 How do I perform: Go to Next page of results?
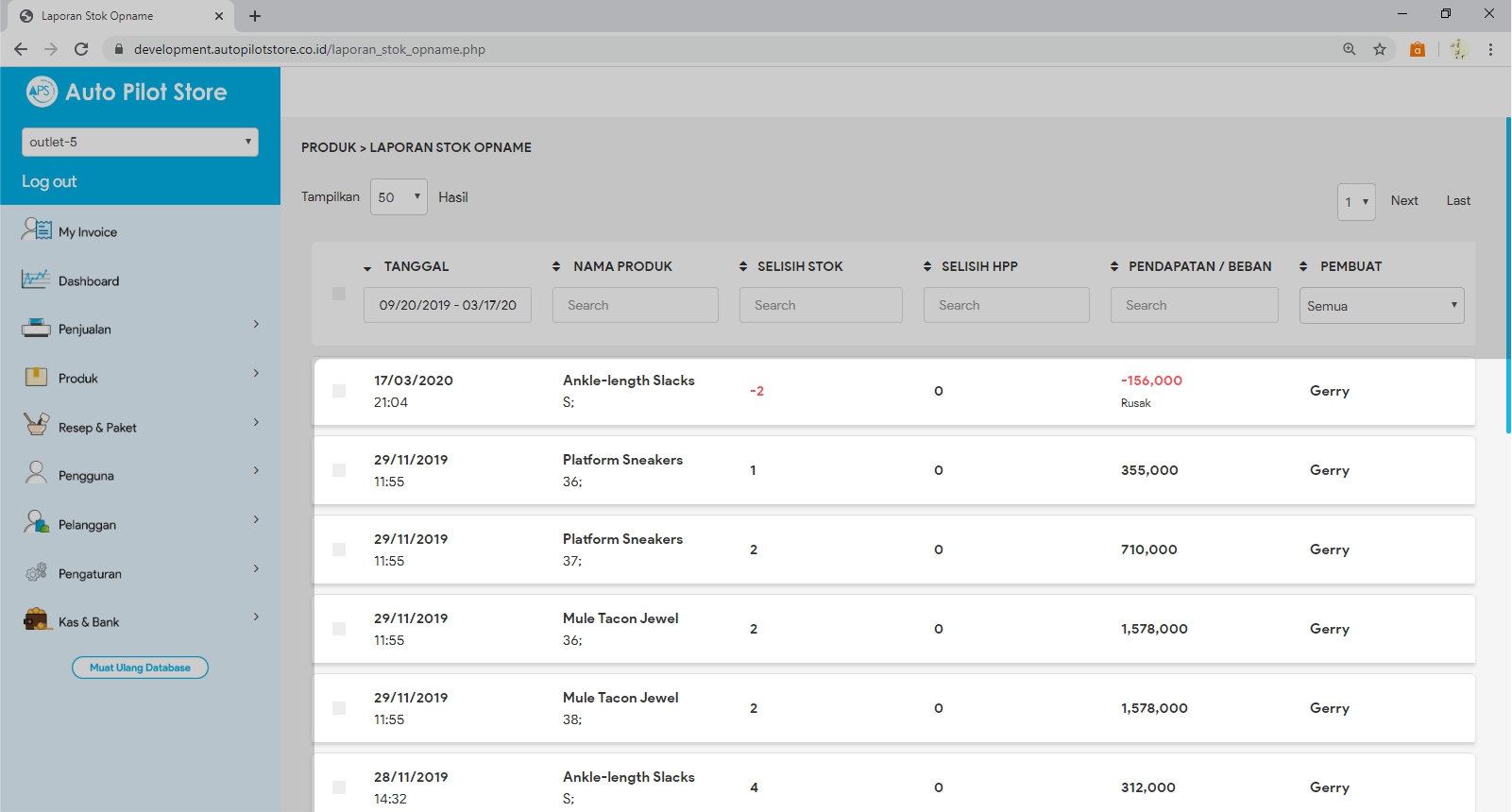click(x=1403, y=200)
